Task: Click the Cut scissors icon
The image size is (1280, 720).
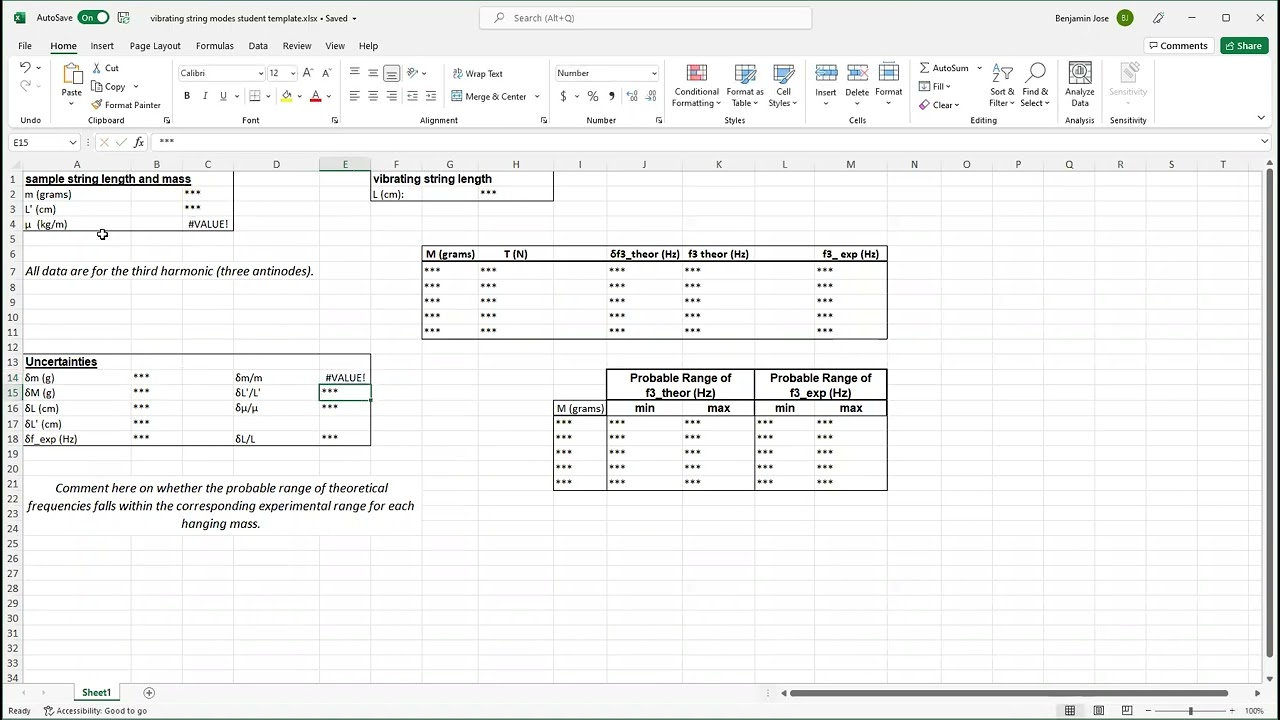Action: pos(97,68)
